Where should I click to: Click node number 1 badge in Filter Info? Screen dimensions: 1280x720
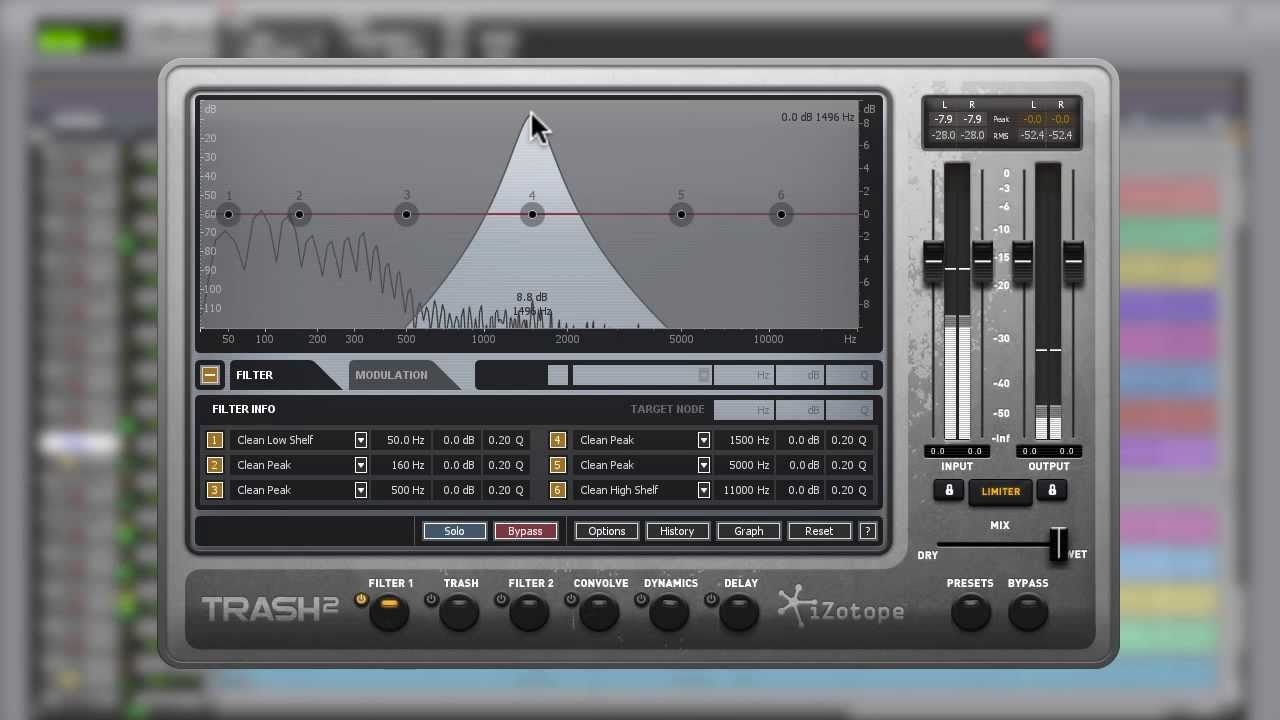point(214,440)
